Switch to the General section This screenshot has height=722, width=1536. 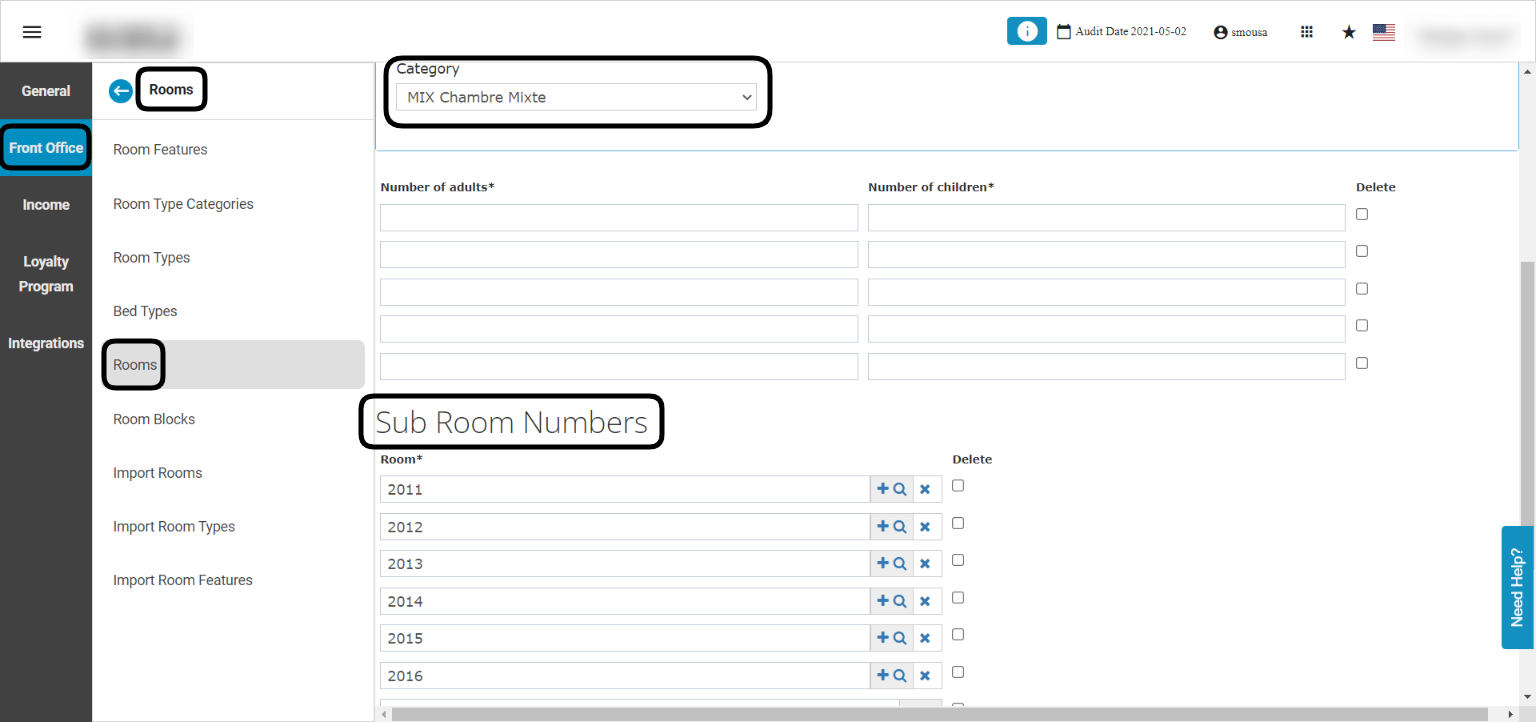pos(46,91)
